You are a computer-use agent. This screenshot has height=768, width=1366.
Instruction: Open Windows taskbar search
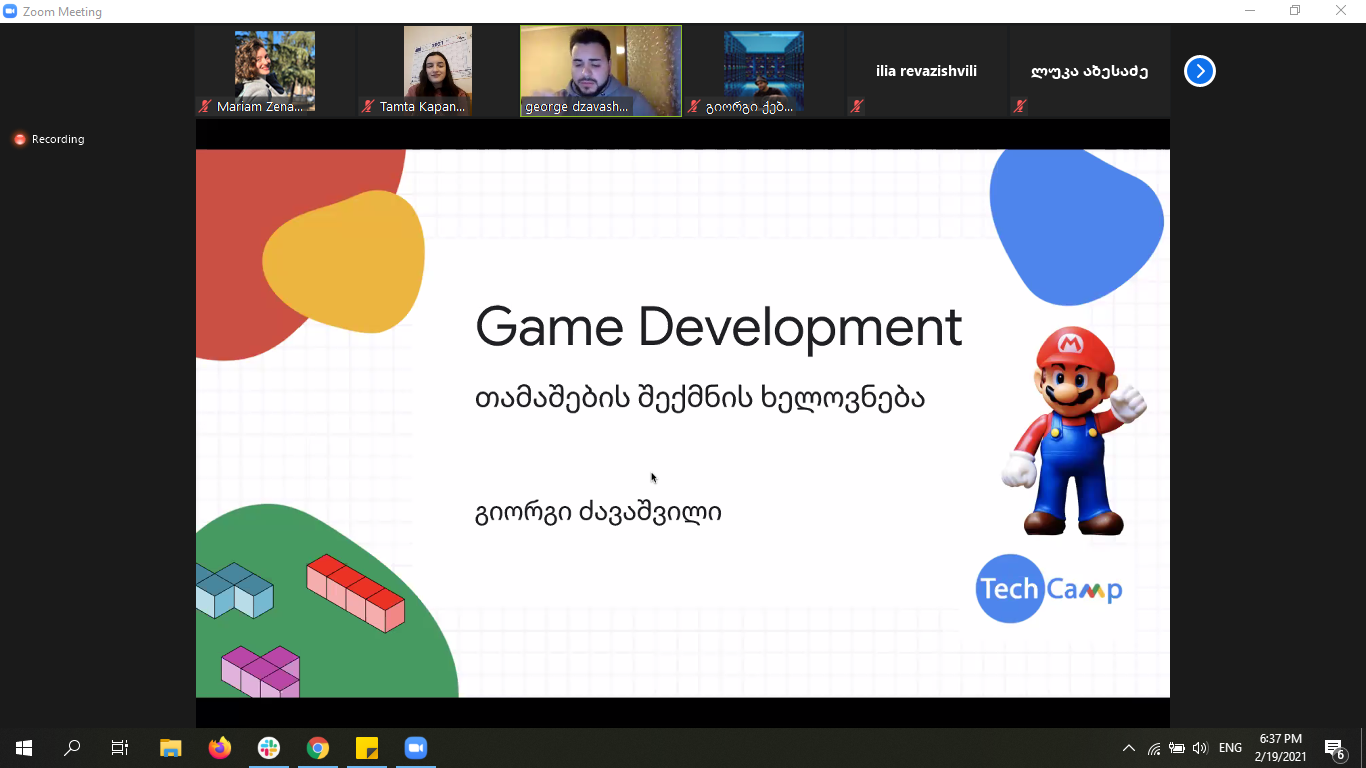pos(72,747)
